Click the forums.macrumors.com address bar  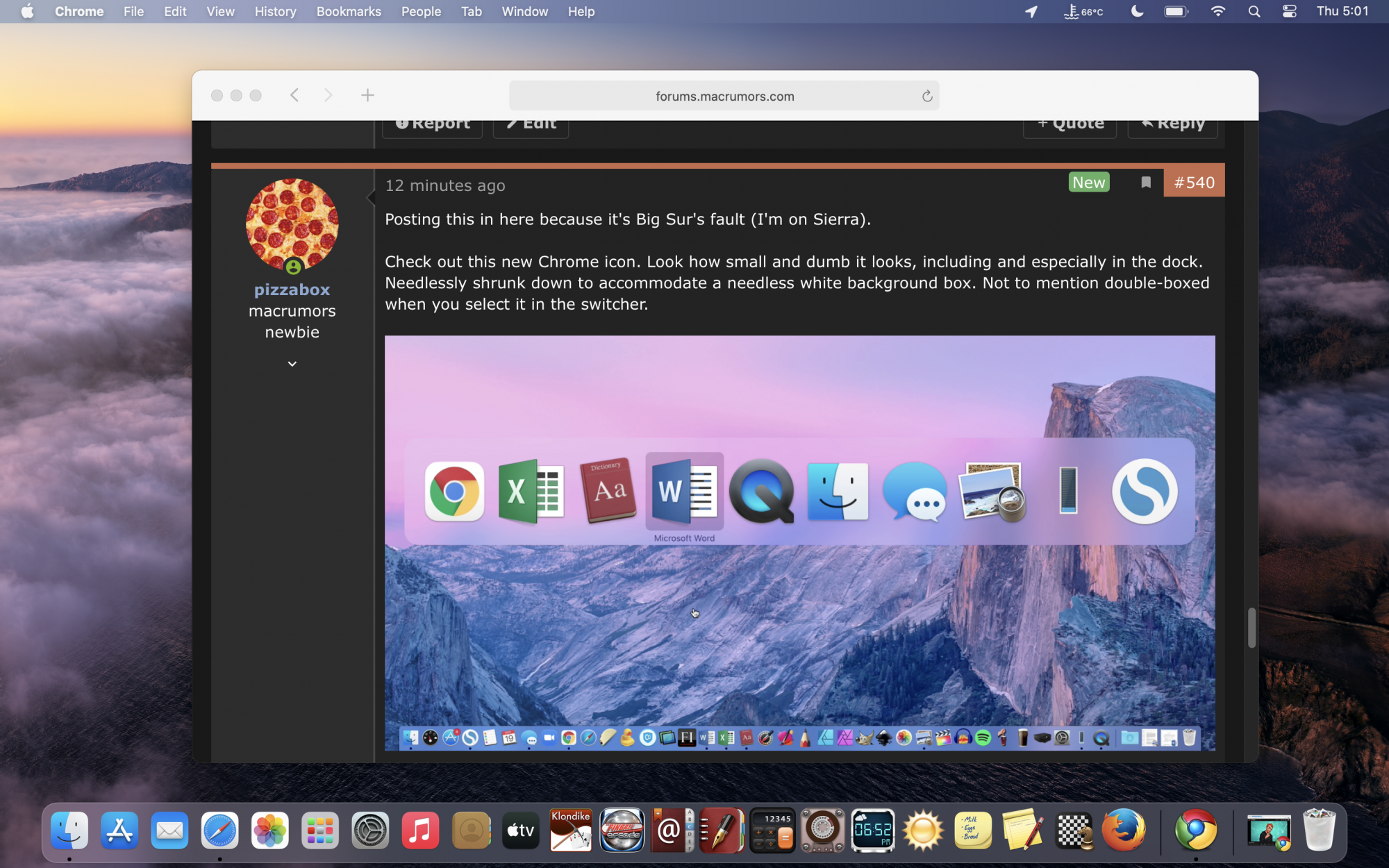[x=724, y=96]
